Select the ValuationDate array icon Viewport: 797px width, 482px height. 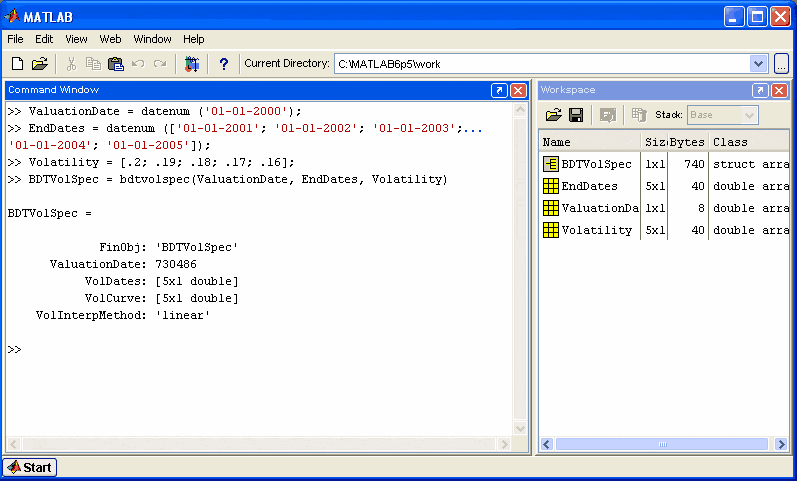550,208
